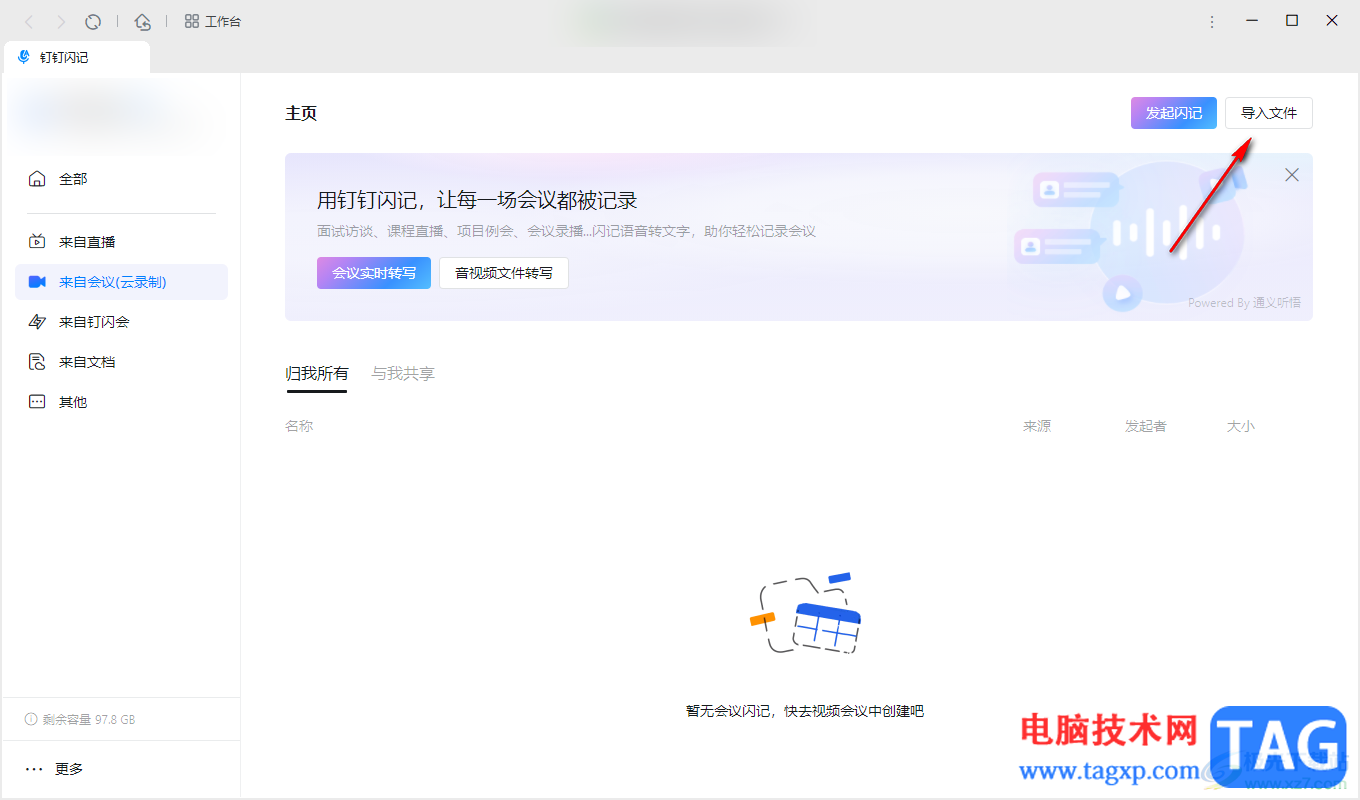Viewport: 1360px width, 800px height.
Task: Click the info icon beside 剩余容量
Action: (x=31, y=720)
